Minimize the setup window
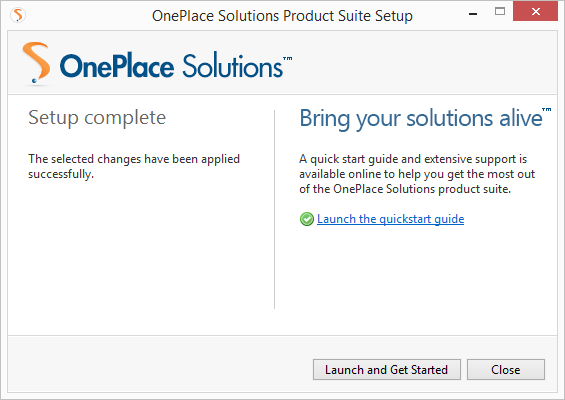Image resolution: width=565 pixels, height=400 pixels. tap(473, 14)
